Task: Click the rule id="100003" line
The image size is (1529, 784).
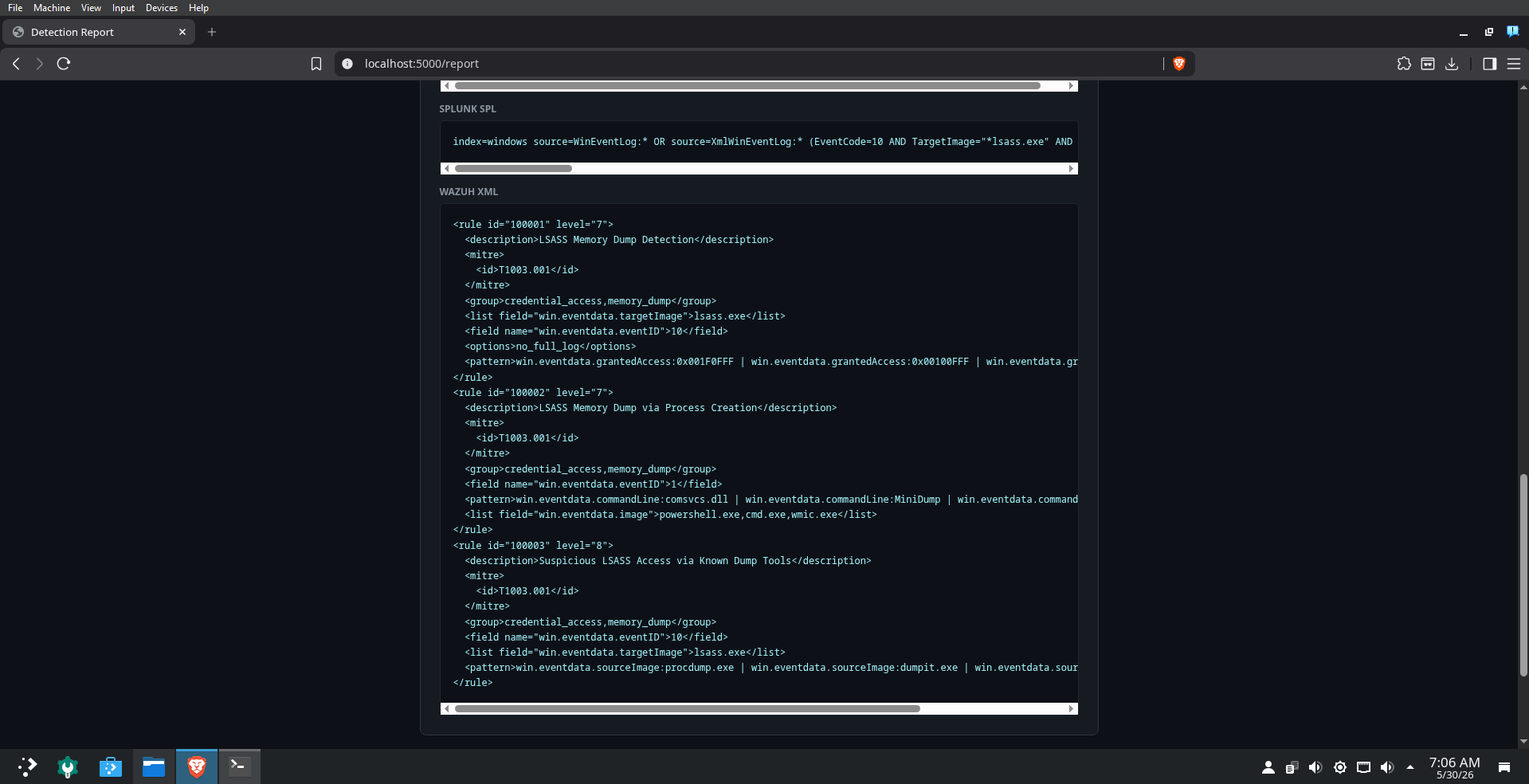Action: 533,546
